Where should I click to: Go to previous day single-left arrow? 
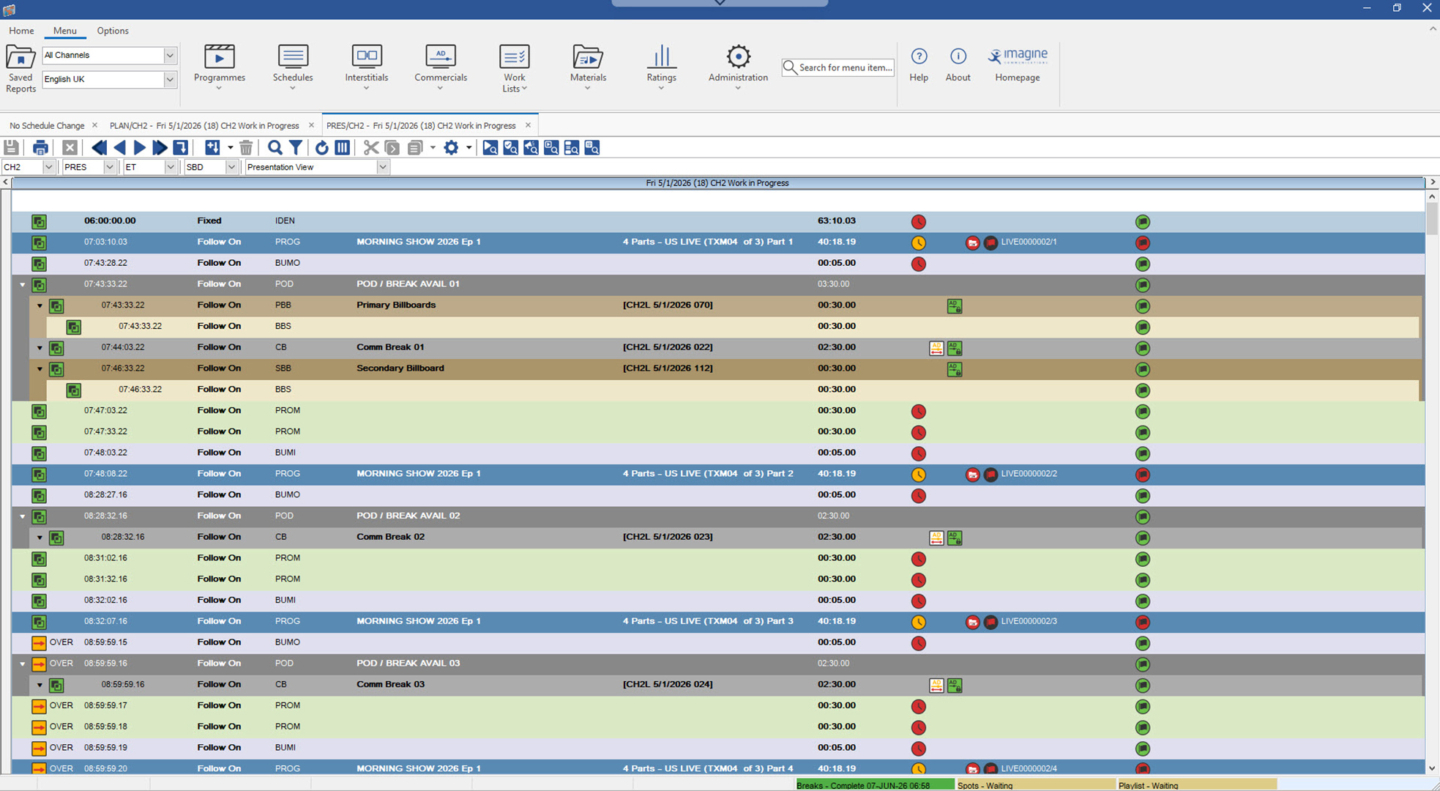tap(119, 147)
